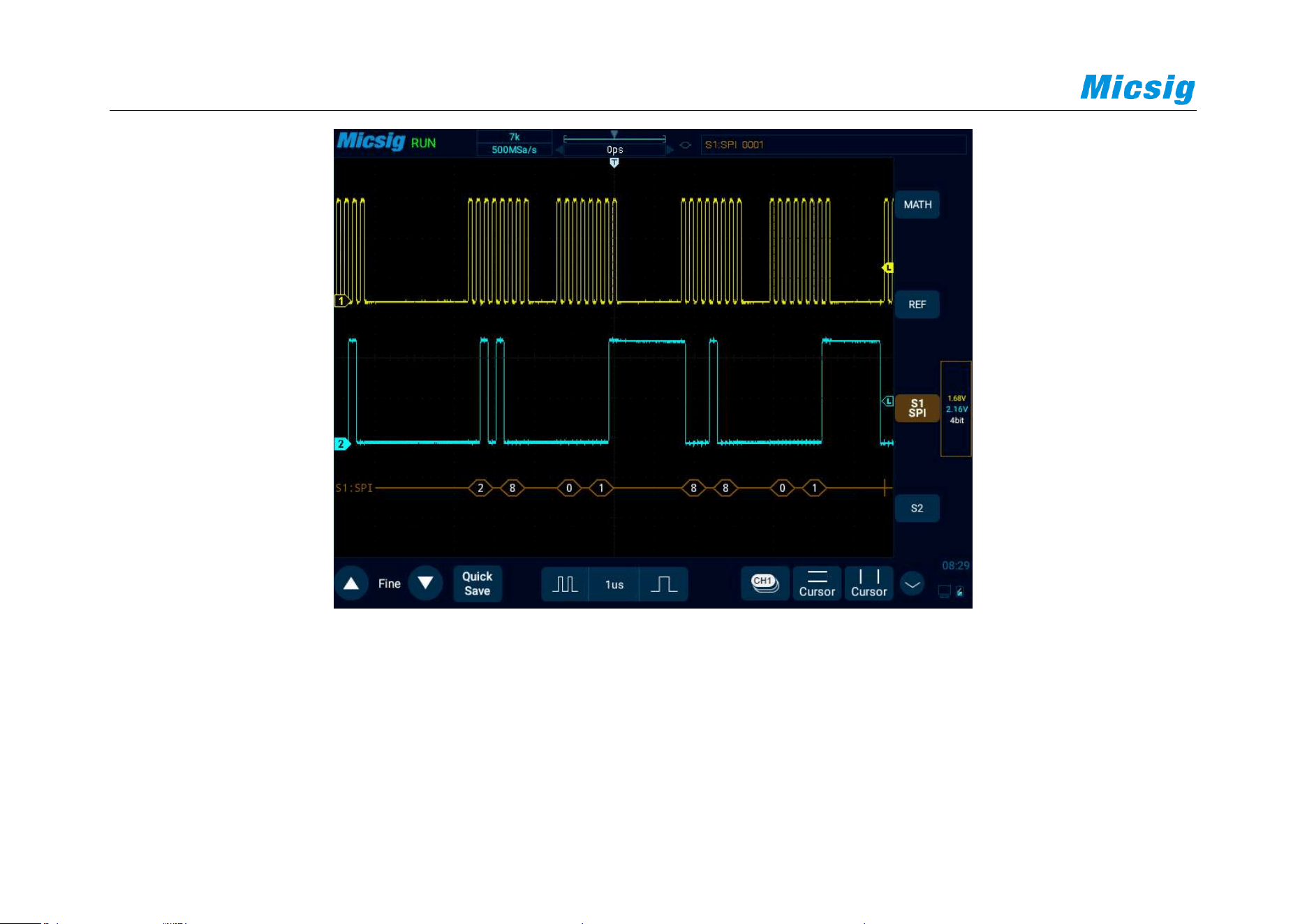The image size is (1307, 924).
Task: Click channel 1 yellow ground marker
Action: (342, 301)
